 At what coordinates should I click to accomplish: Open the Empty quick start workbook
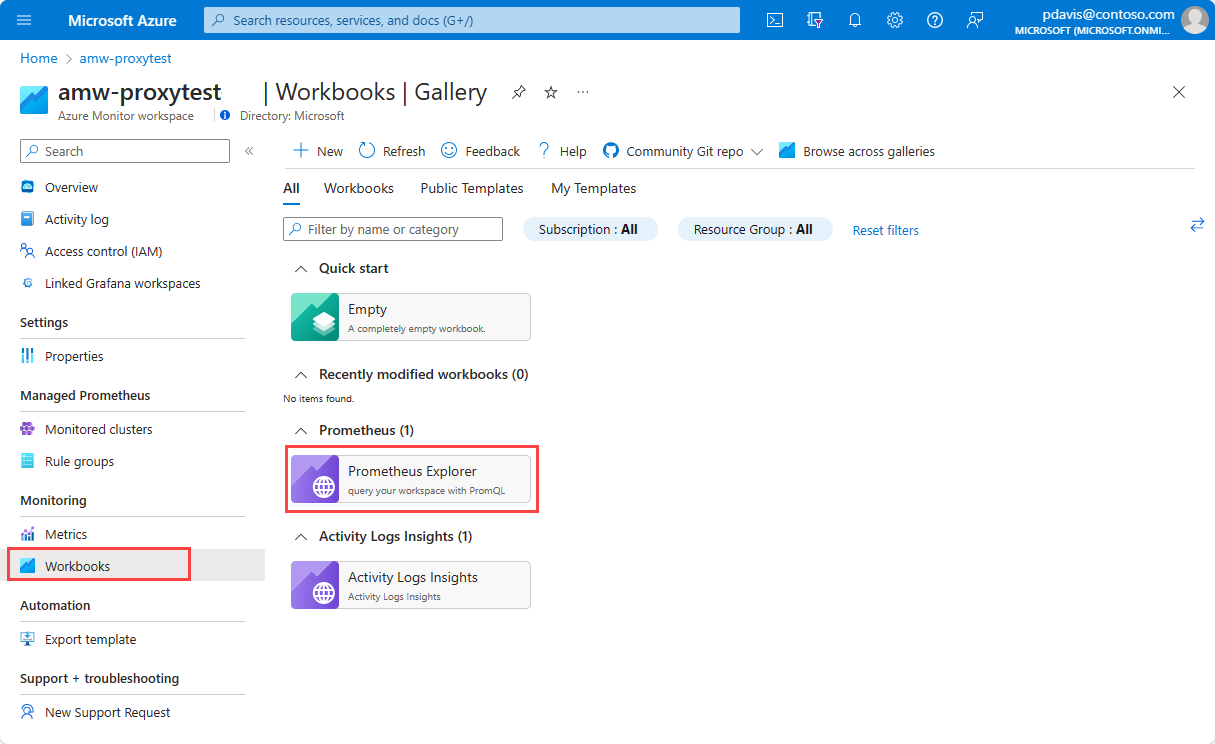tap(411, 317)
